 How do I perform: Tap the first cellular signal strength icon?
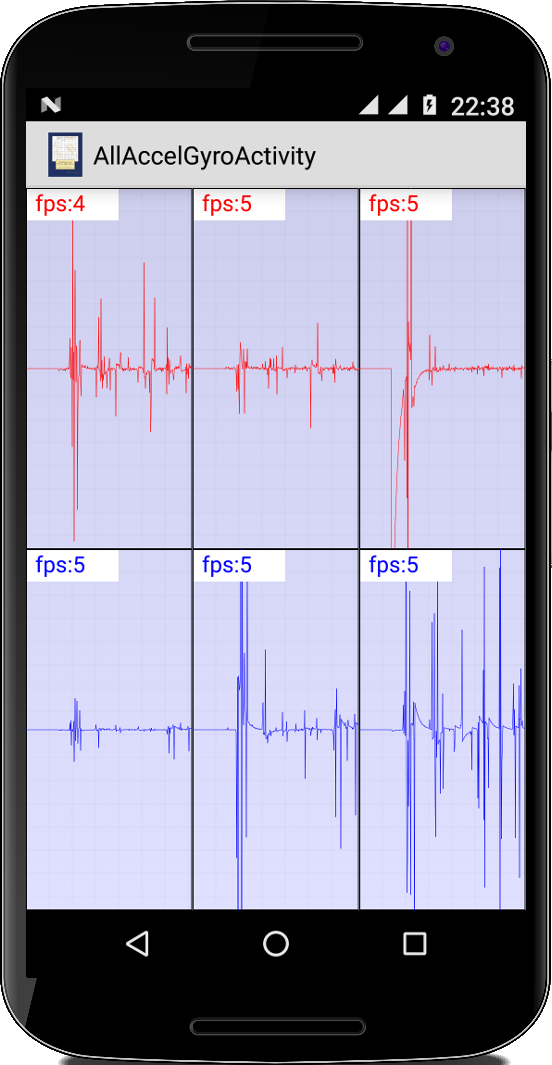pyautogui.click(x=369, y=105)
